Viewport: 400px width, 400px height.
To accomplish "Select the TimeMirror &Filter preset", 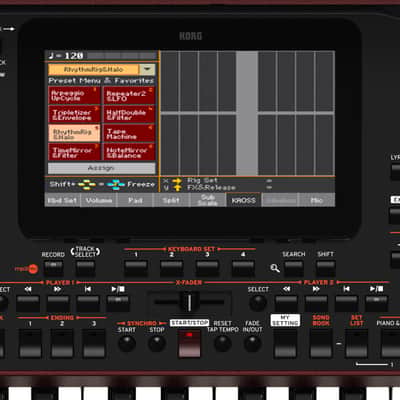I will point(74,152).
